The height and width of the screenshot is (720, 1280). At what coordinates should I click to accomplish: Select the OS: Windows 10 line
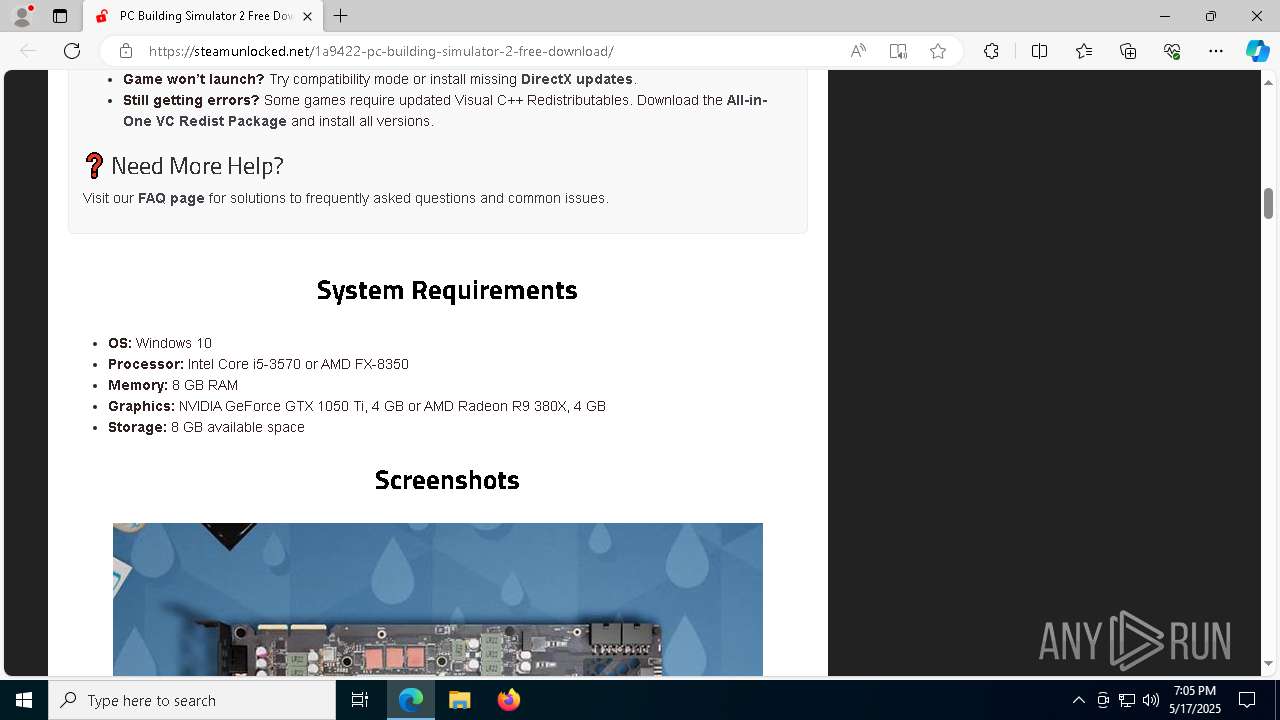tap(160, 343)
